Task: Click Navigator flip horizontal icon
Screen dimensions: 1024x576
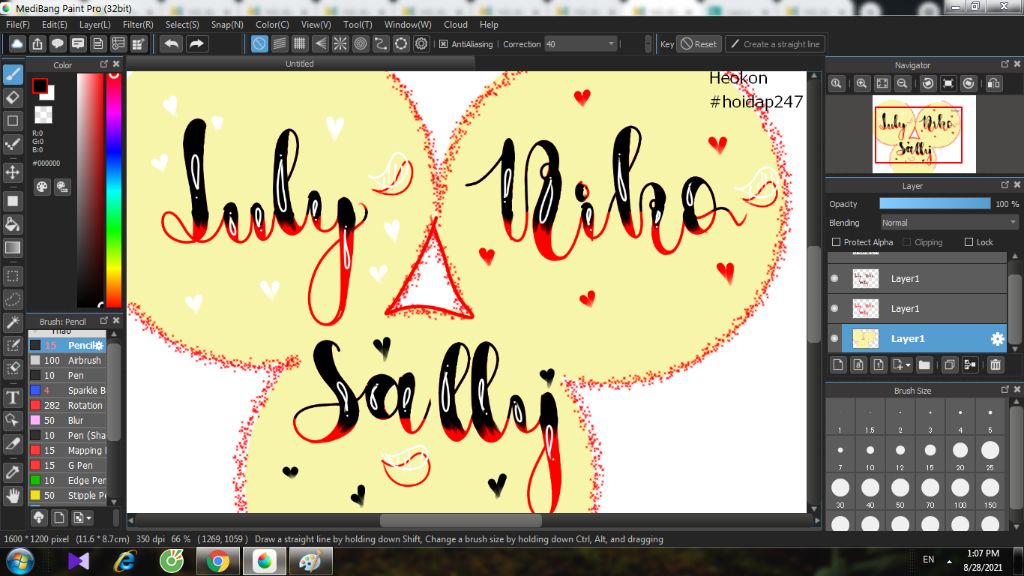Action: [x=993, y=84]
